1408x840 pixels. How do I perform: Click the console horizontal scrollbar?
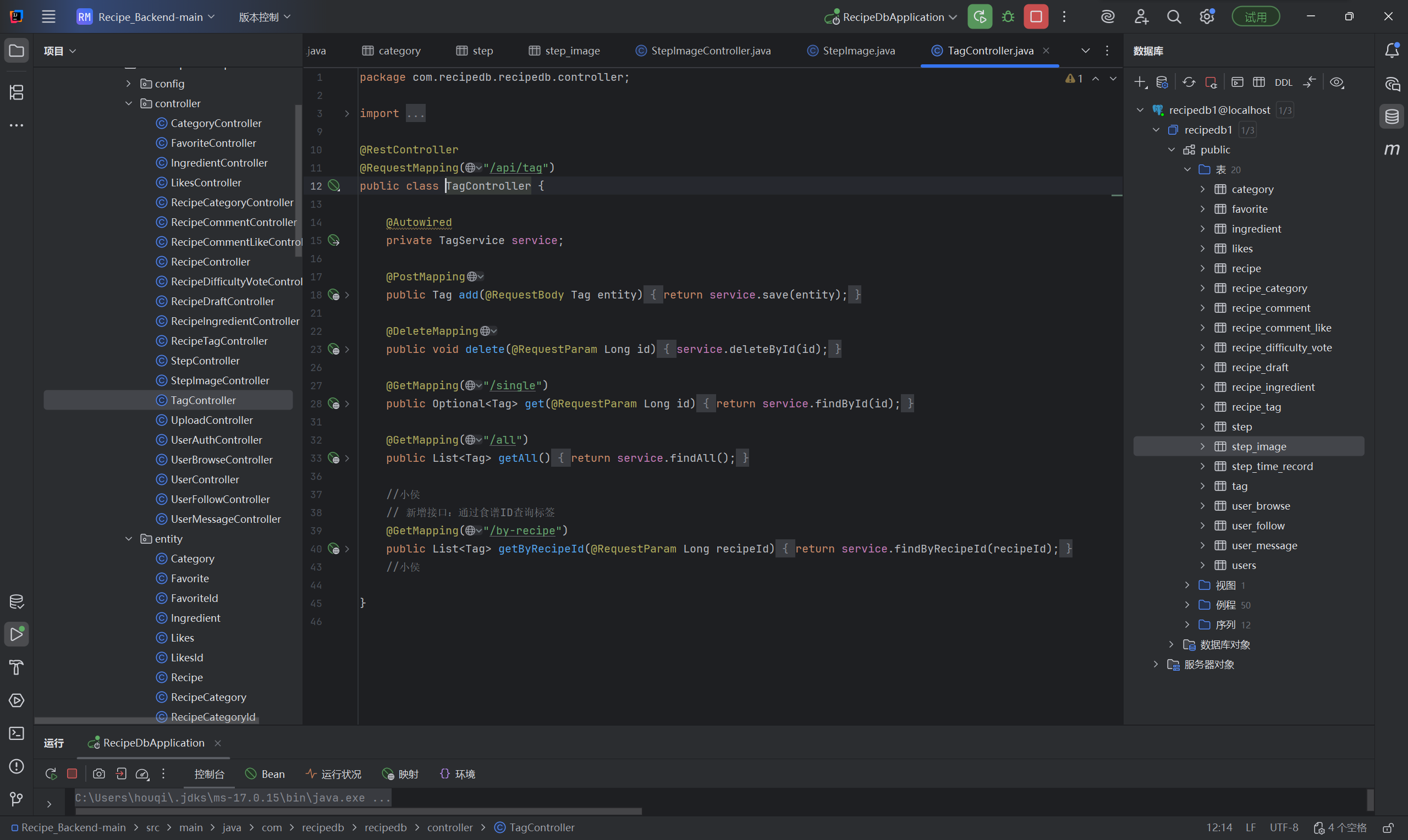coord(359,811)
